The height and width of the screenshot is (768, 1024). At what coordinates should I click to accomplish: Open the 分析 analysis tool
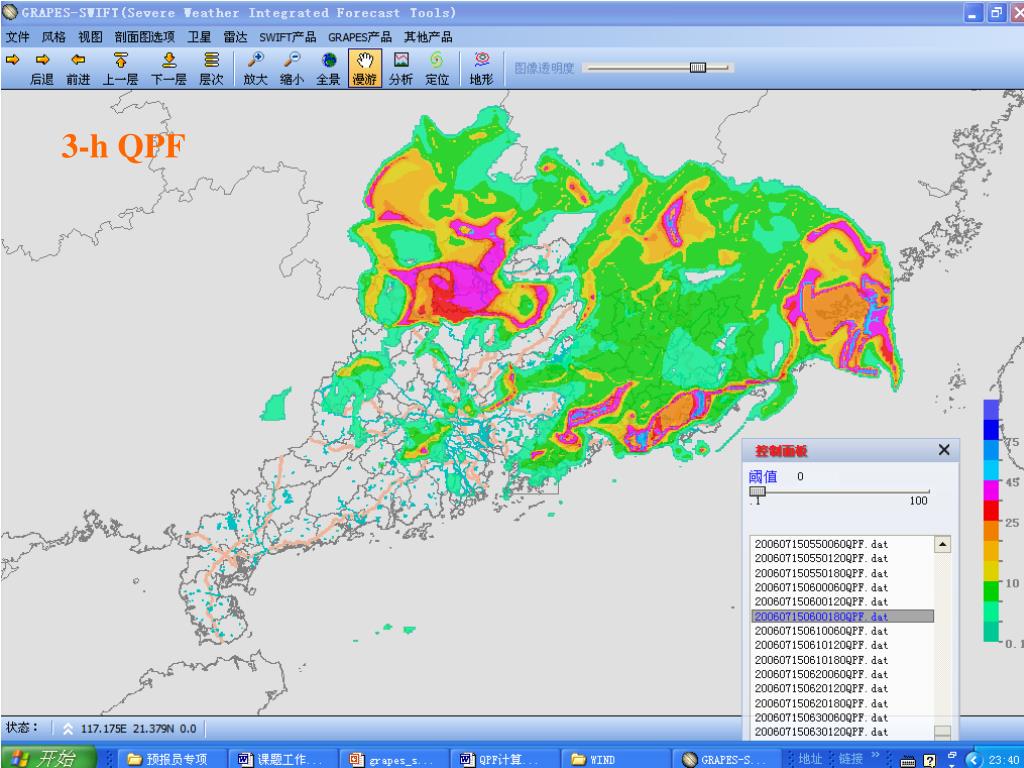pos(401,69)
